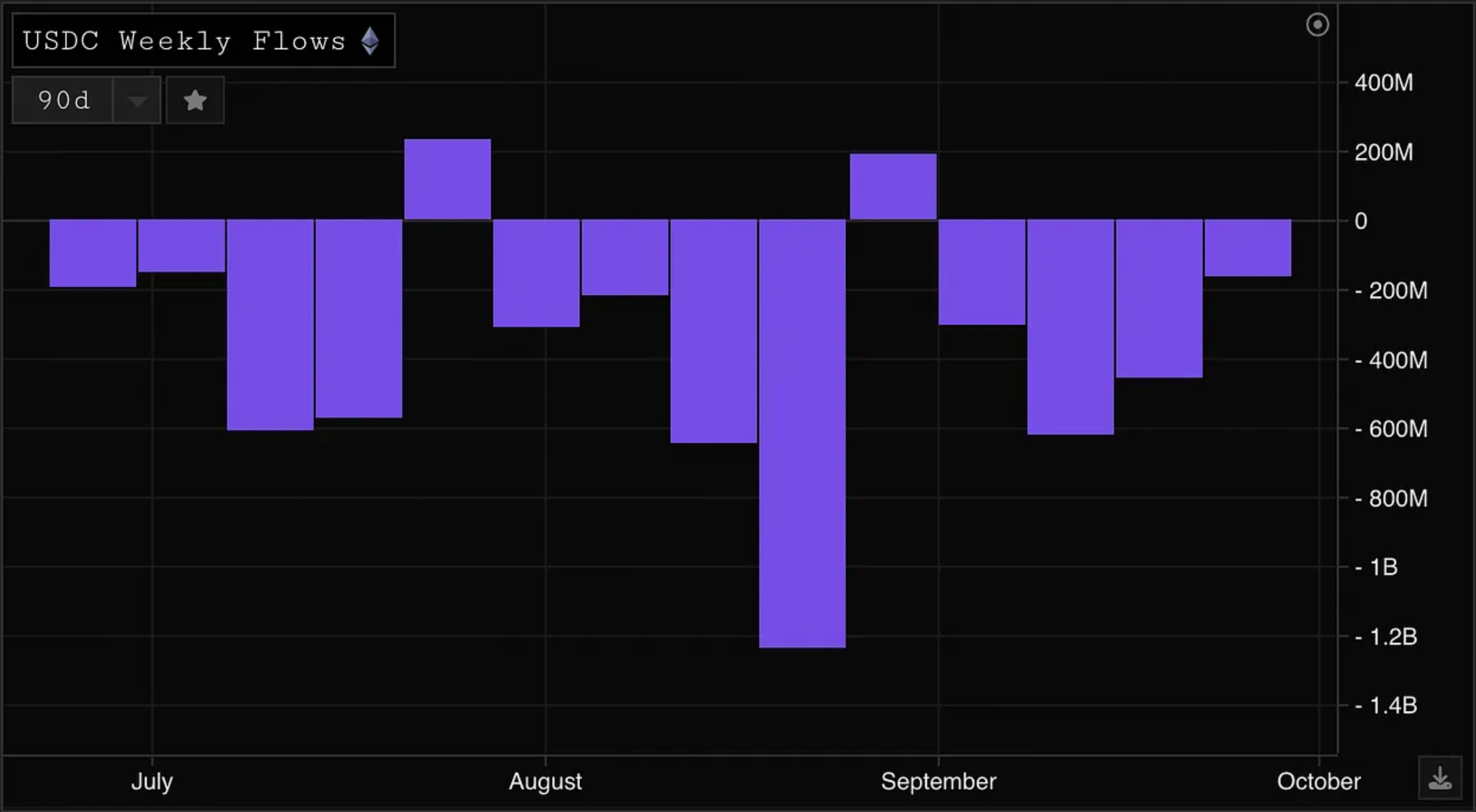The image size is (1476, 812).
Task: Click the 400M y-axis label
Action: coord(1383,83)
